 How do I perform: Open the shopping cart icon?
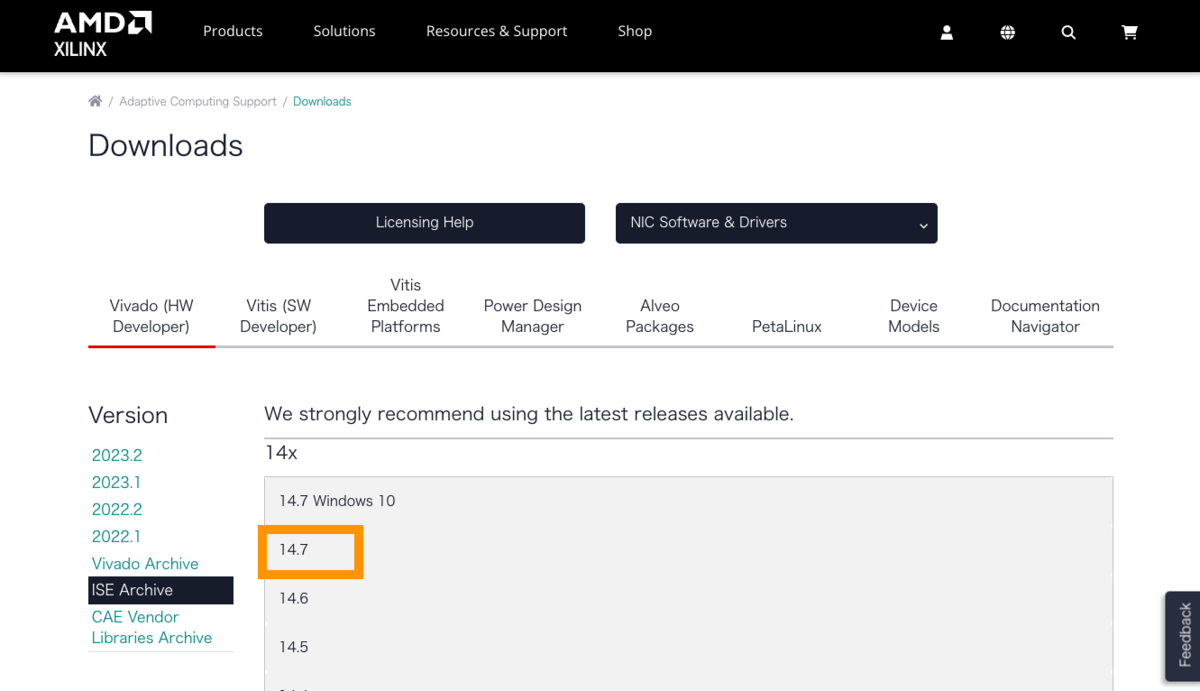point(1129,32)
